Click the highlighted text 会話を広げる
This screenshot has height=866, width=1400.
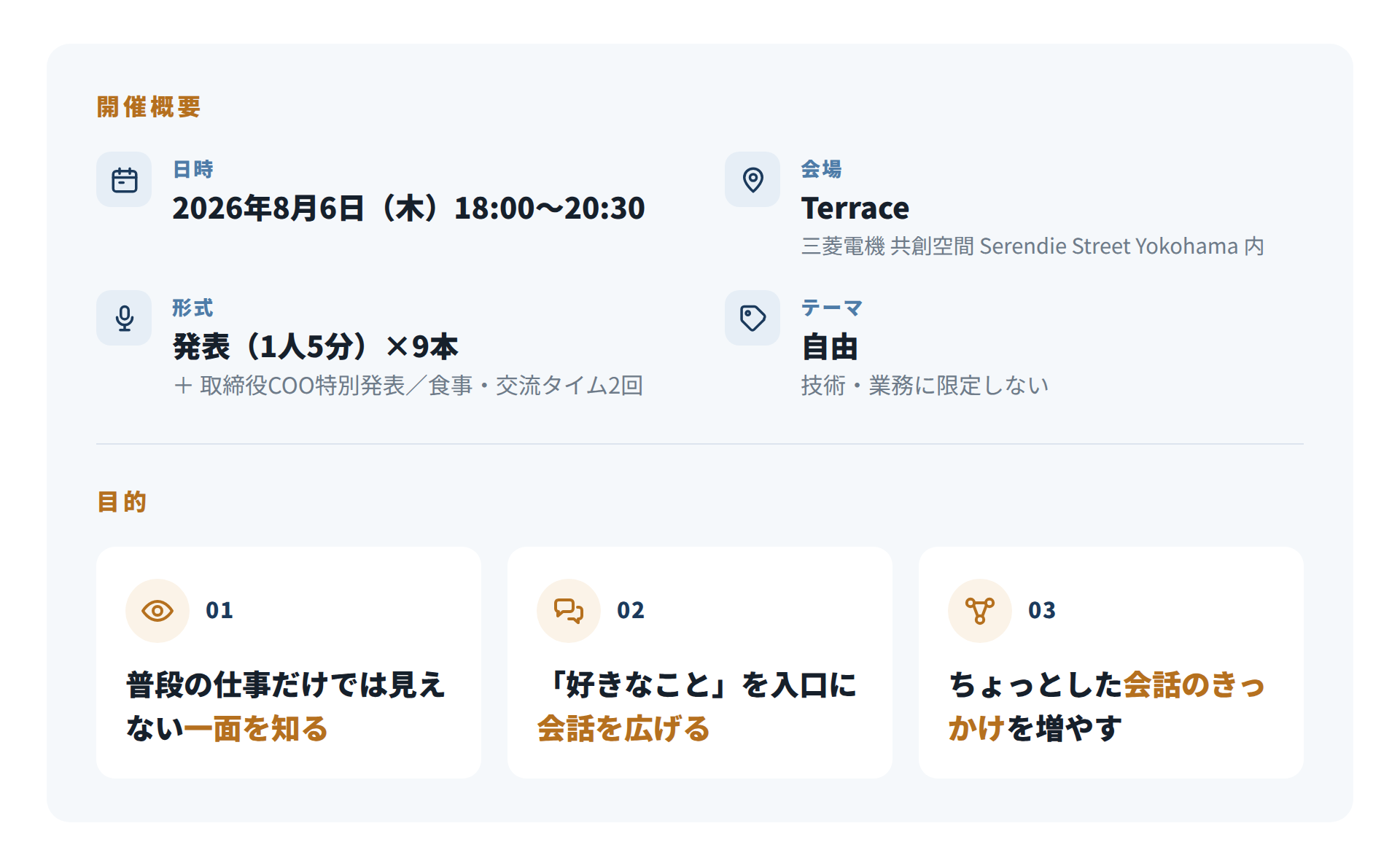coord(623,728)
